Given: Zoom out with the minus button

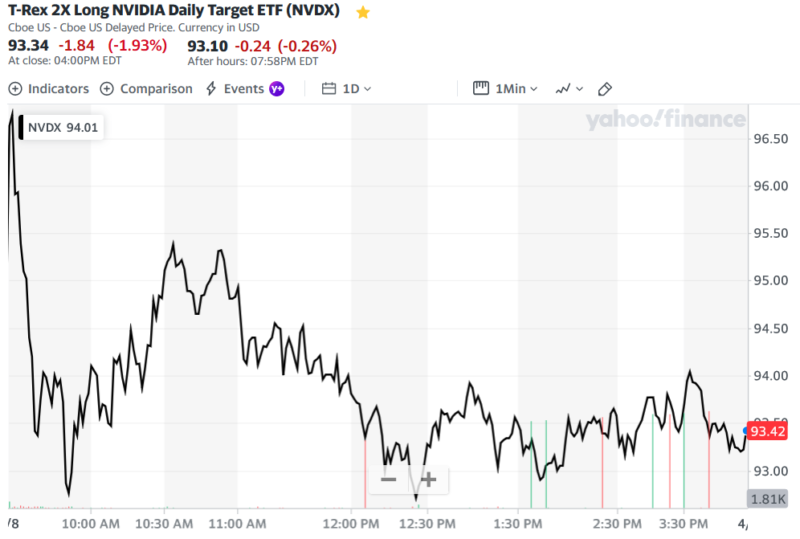Looking at the screenshot, I should tap(389, 479).
